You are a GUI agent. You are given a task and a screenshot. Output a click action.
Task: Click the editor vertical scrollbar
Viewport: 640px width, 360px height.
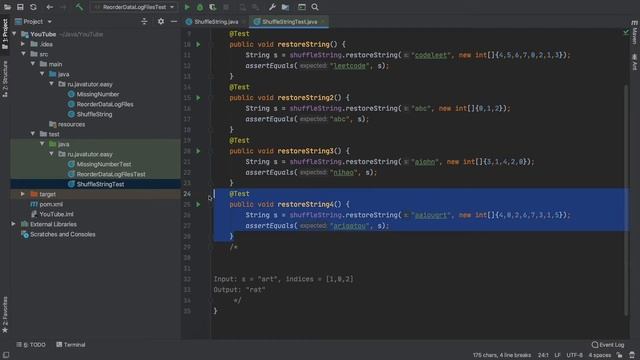pos(626,200)
